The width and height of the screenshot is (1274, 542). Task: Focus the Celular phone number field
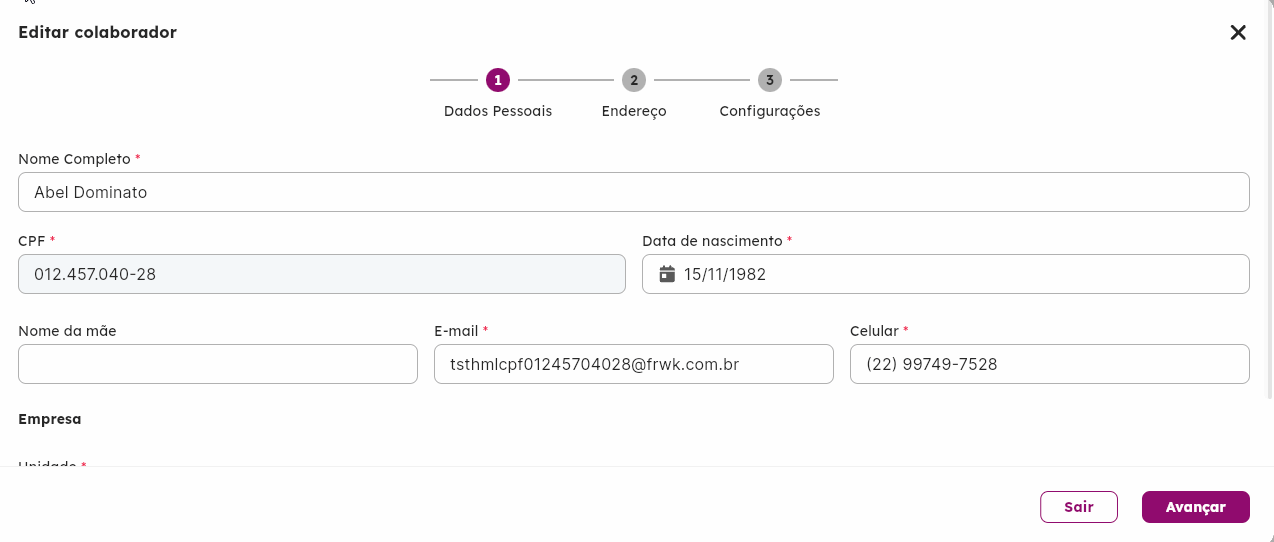click(x=1050, y=364)
